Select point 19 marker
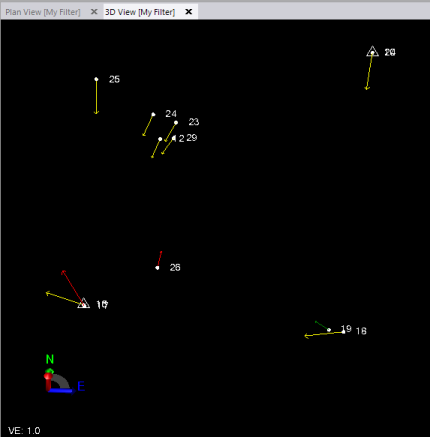This screenshot has height=437, width=430. coord(329,330)
